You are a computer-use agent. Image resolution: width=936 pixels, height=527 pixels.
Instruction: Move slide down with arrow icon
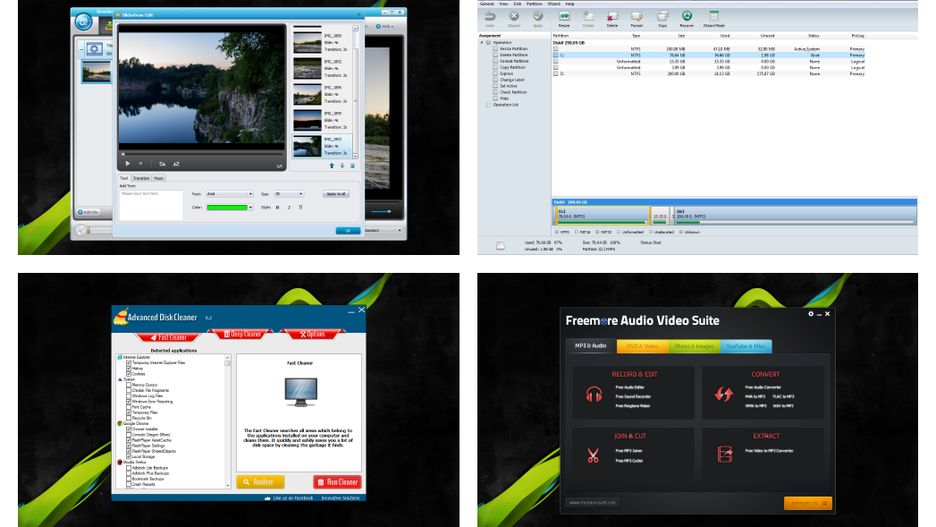(x=342, y=166)
